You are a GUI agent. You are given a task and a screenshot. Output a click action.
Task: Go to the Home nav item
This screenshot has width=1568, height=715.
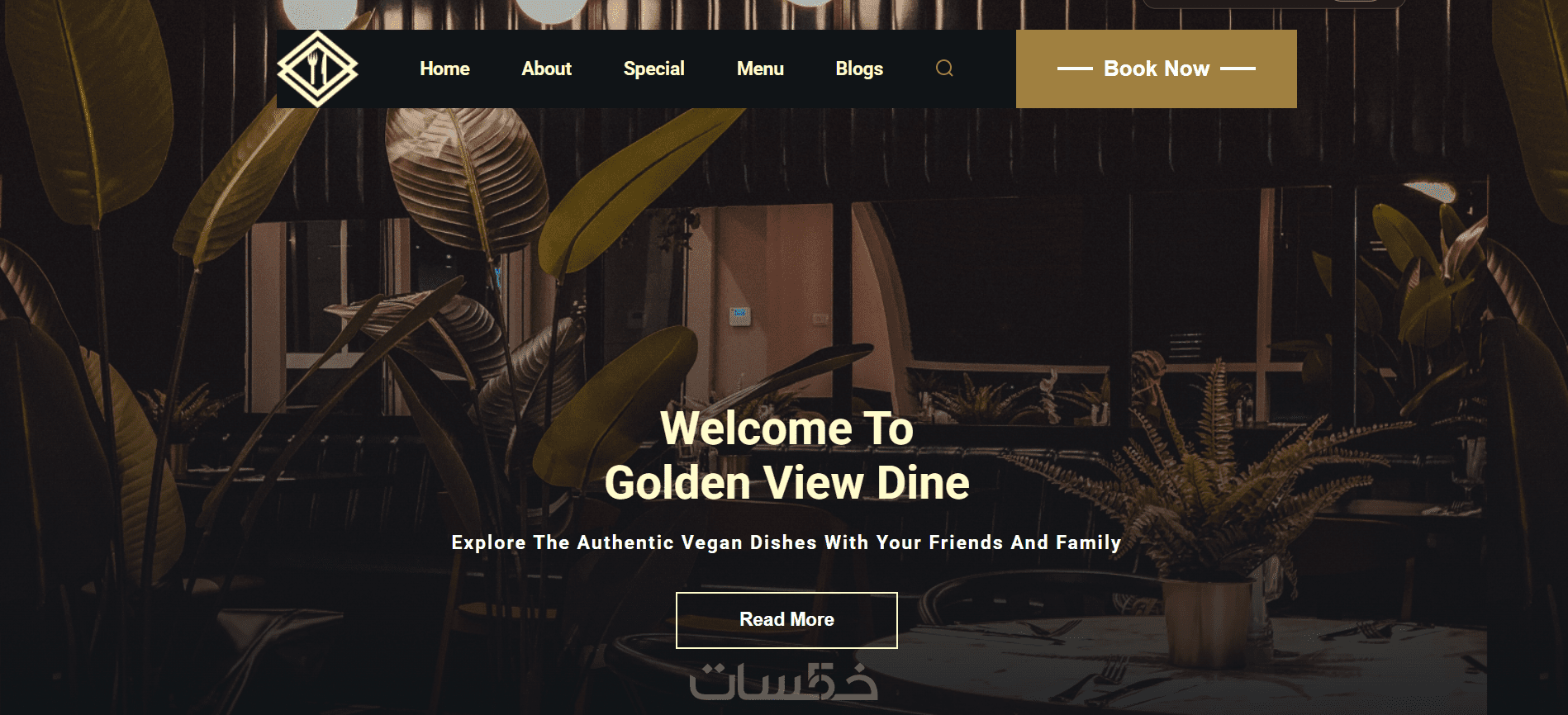(444, 69)
